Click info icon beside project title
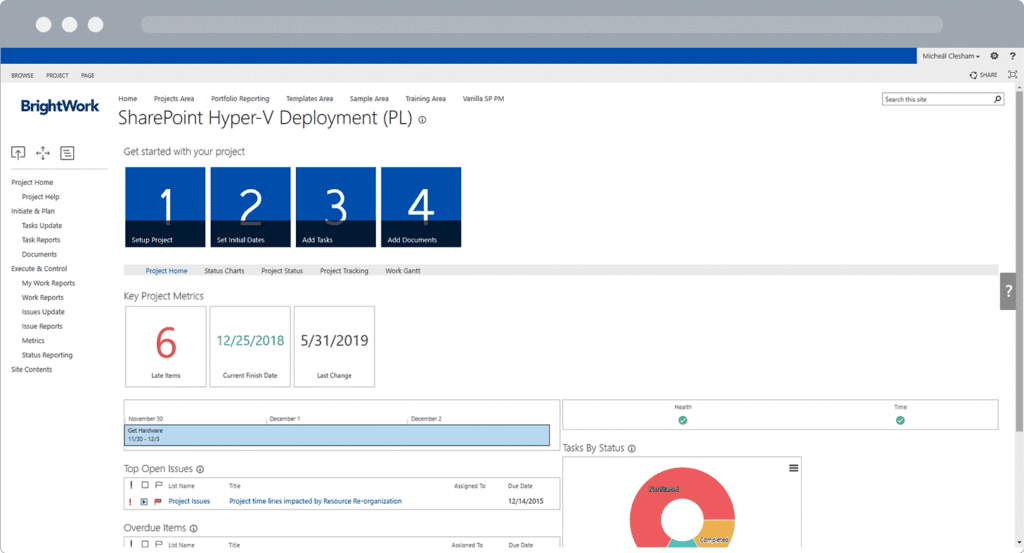 click(x=423, y=120)
